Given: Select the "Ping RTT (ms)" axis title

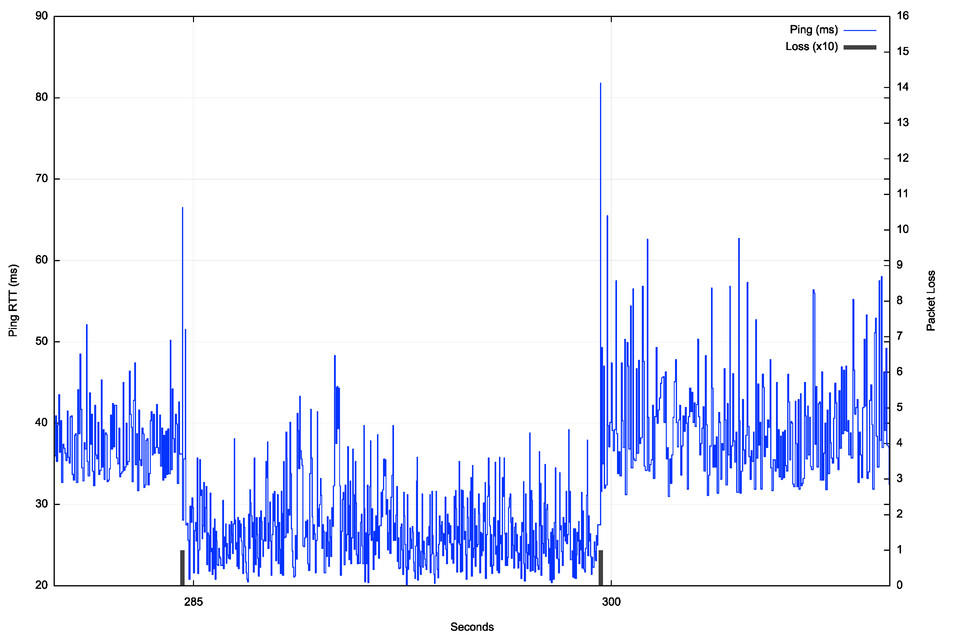Looking at the screenshot, I should [x=14, y=300].
